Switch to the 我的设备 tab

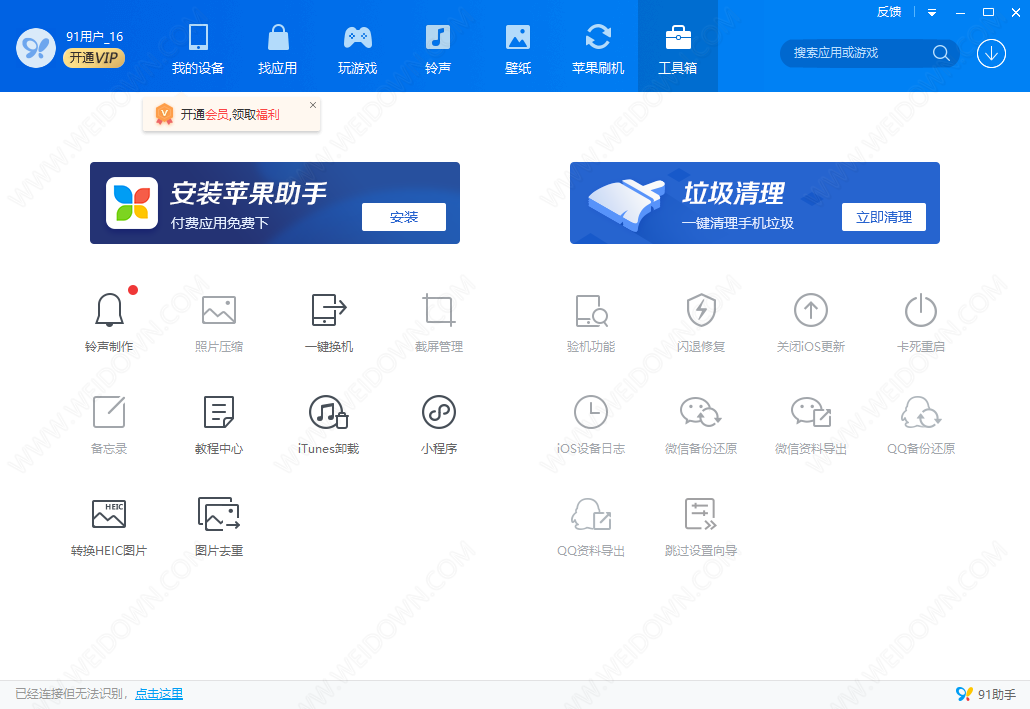pos(198,49)
